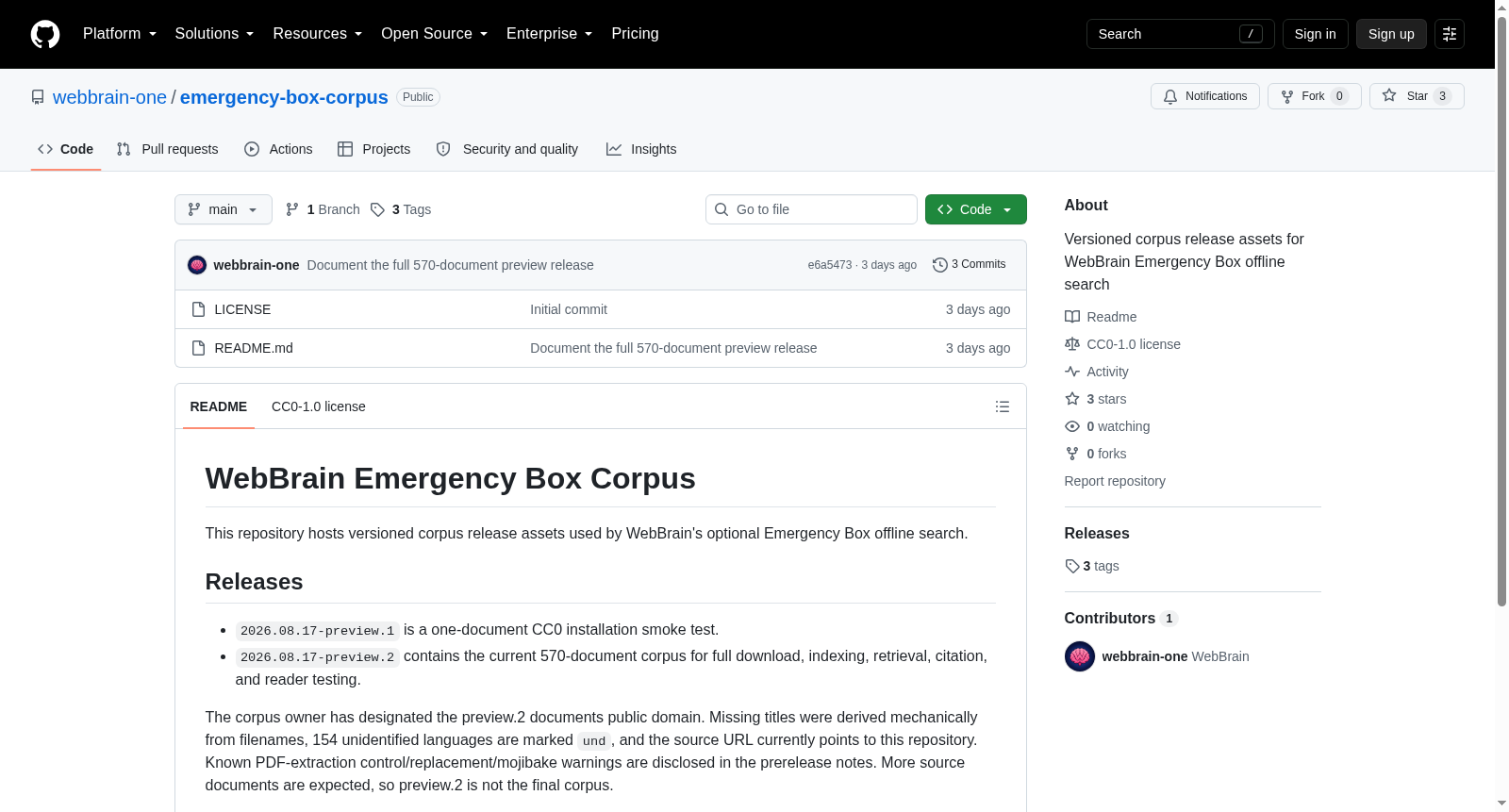
Task: Click README.md row's commit message
Action: pos(673,348)
